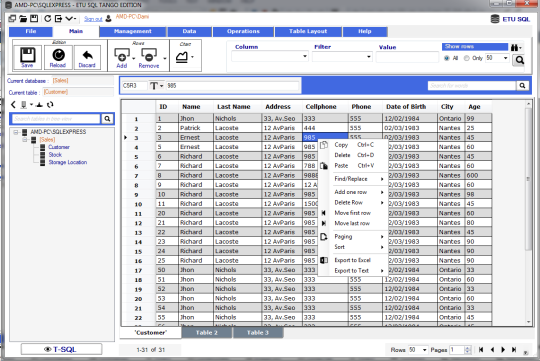This screenshot has height=361, width=540.
Task: Select the Stock table in tree
Action: point(55,155)
